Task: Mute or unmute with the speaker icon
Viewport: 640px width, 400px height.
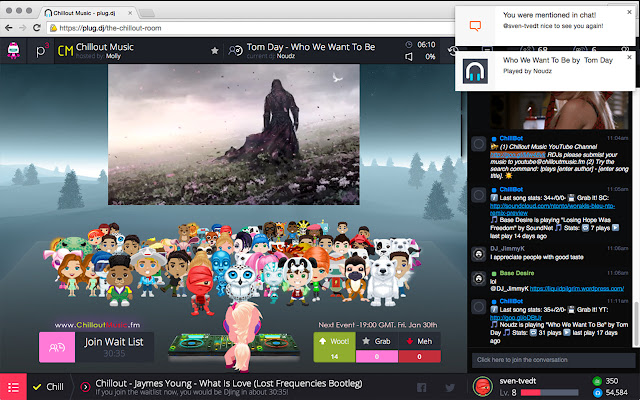Action: (409, 57)
